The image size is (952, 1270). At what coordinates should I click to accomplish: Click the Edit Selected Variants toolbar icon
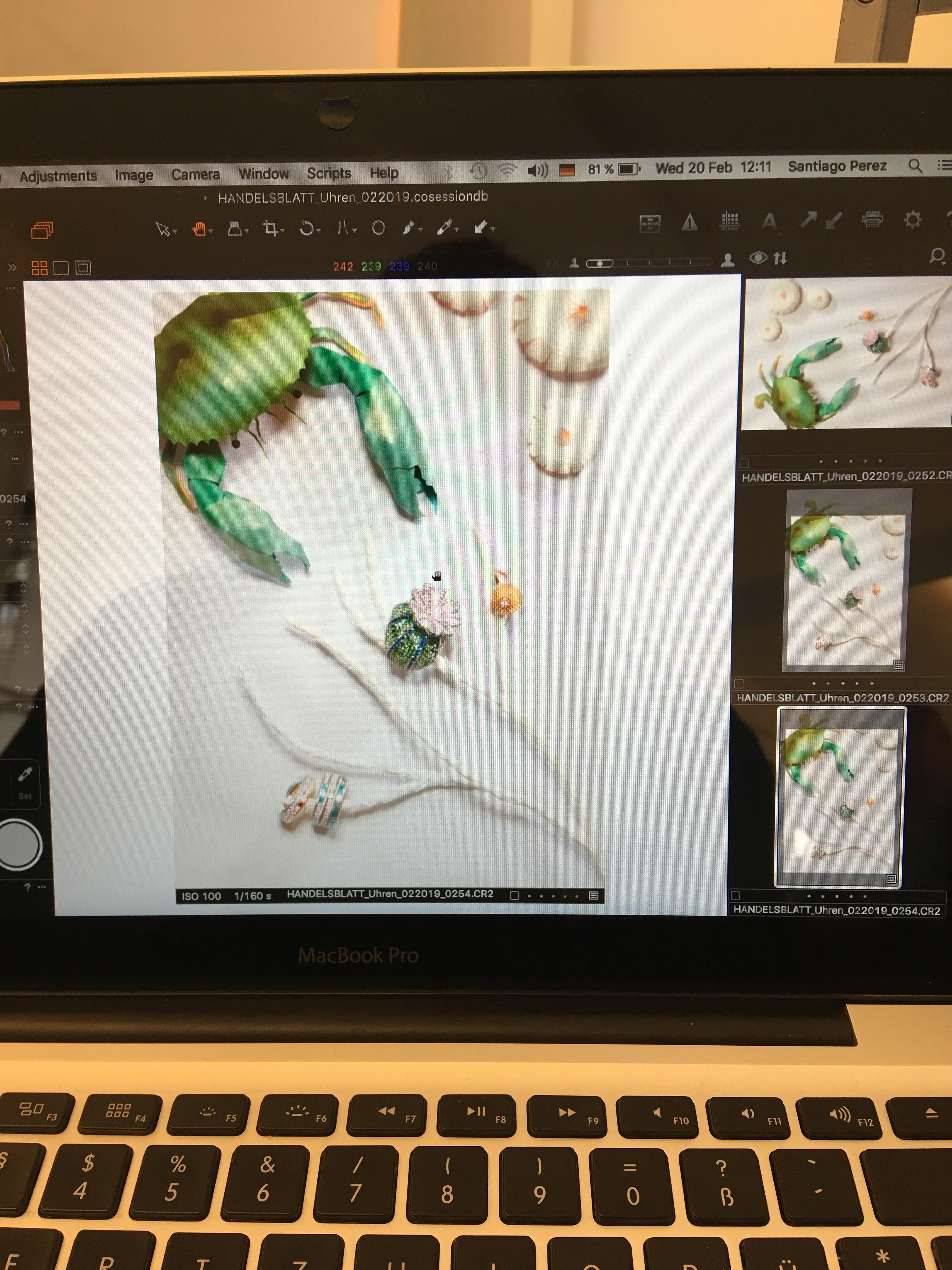point(649,223)
